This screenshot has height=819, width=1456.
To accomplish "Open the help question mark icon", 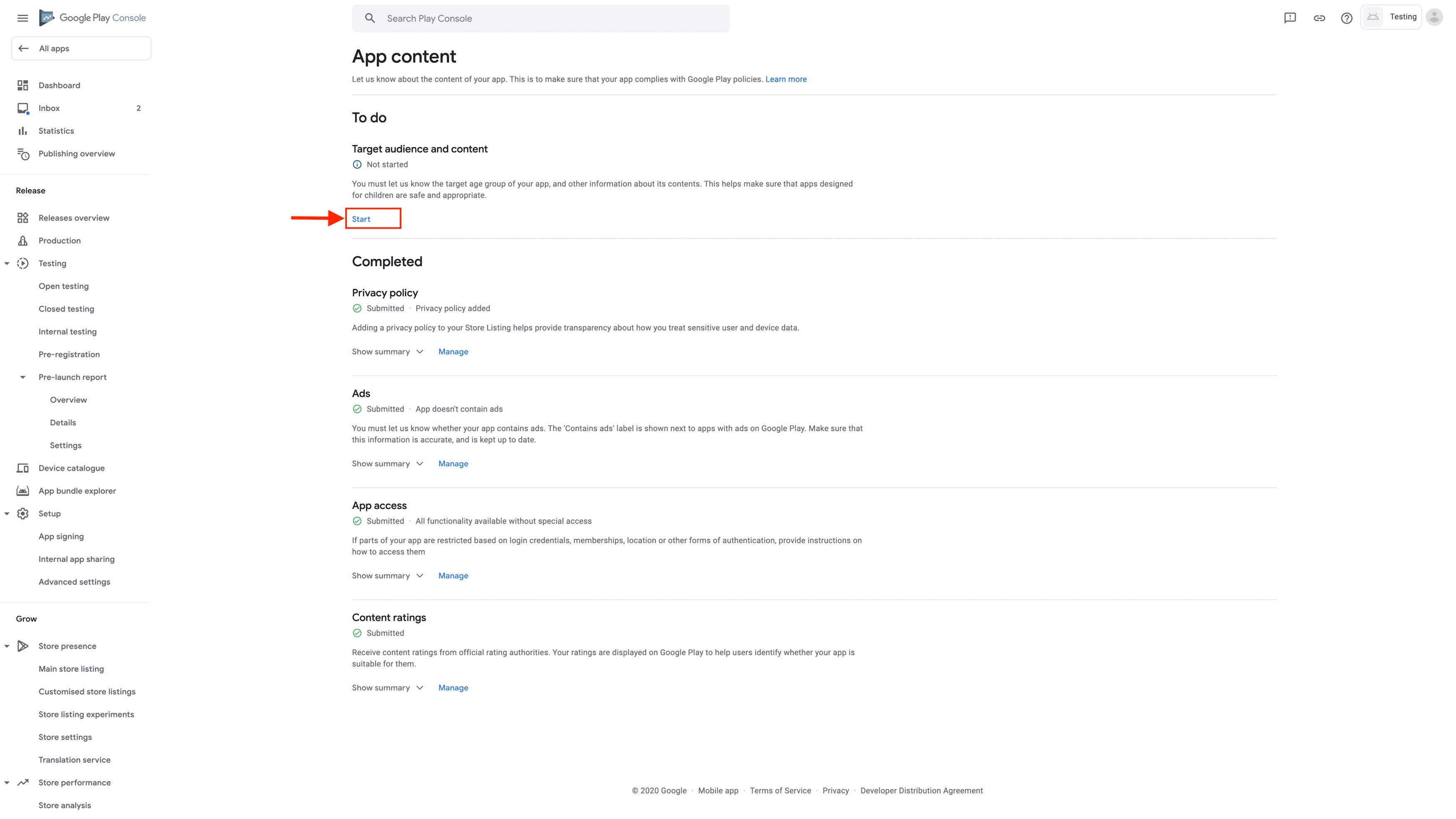I will coord(1347,18).
